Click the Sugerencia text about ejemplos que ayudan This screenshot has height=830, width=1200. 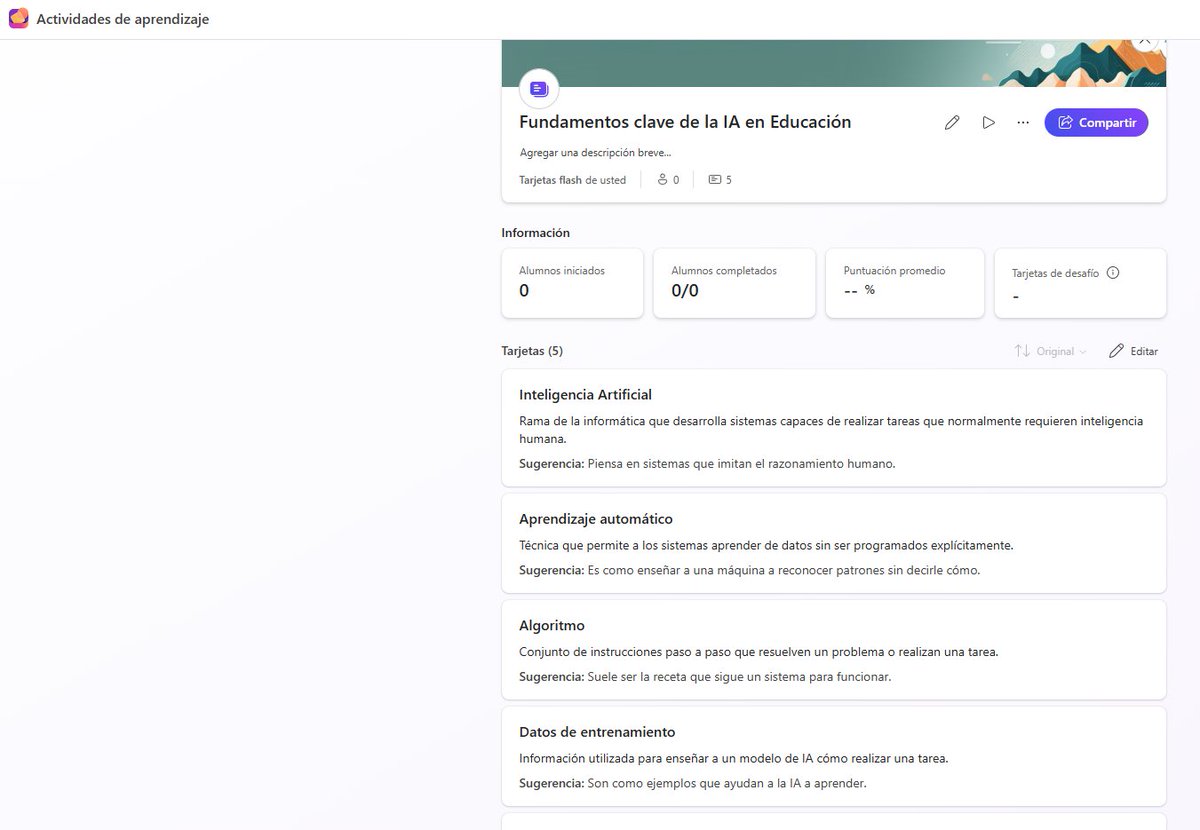(693, 783)
